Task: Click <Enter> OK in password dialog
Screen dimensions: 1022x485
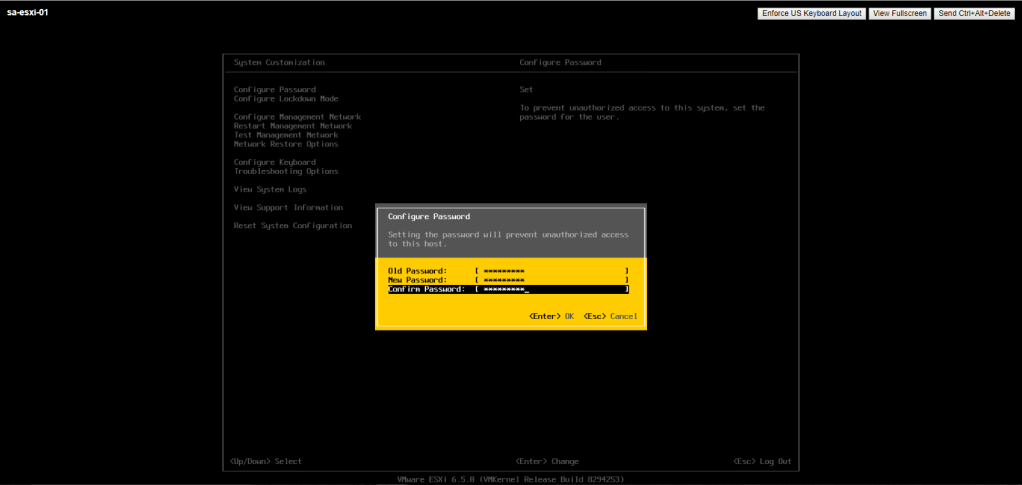Action: click(x=551, y=316)
